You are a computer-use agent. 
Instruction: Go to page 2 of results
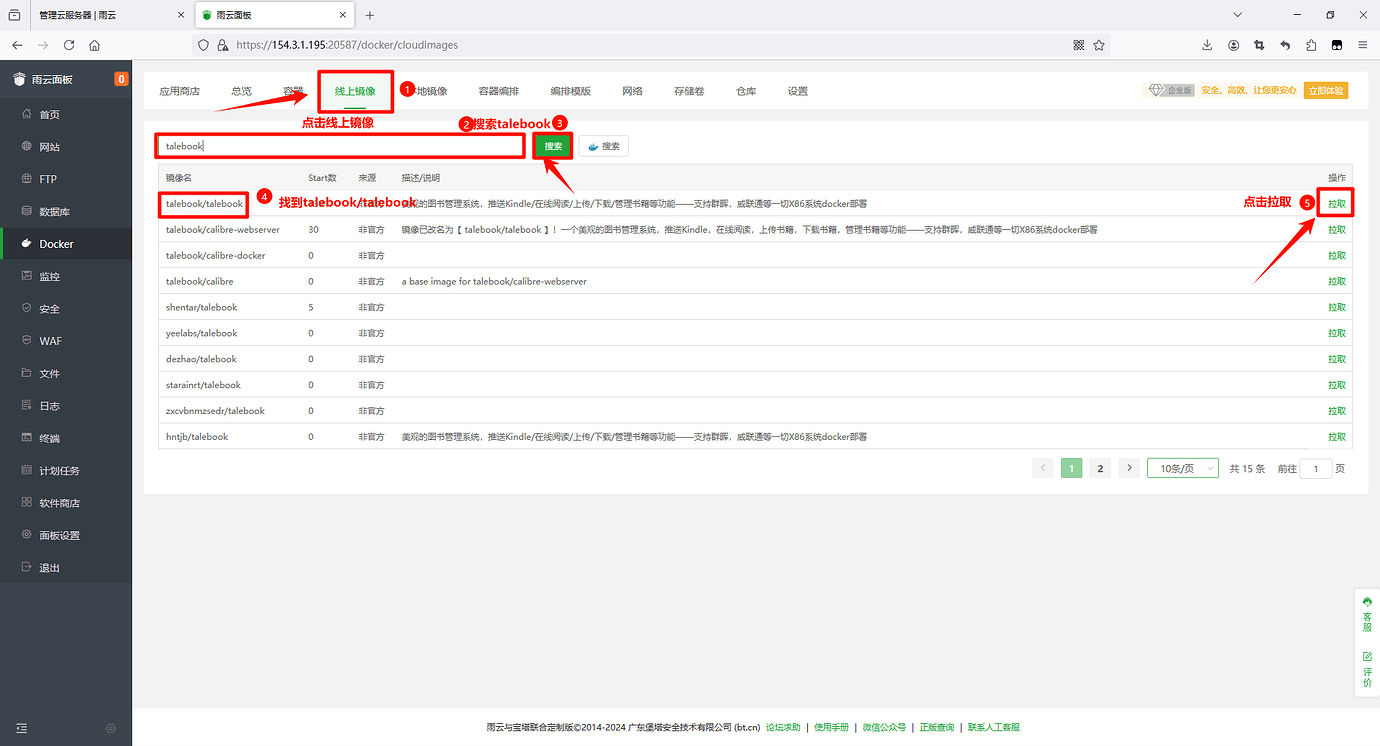[1100, 468]
